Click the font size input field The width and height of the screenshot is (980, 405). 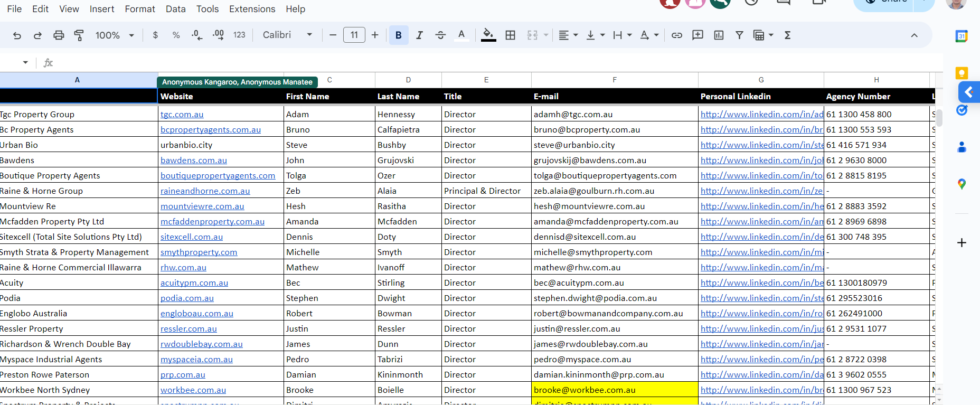pyautogui.click(x=354, y=35)
